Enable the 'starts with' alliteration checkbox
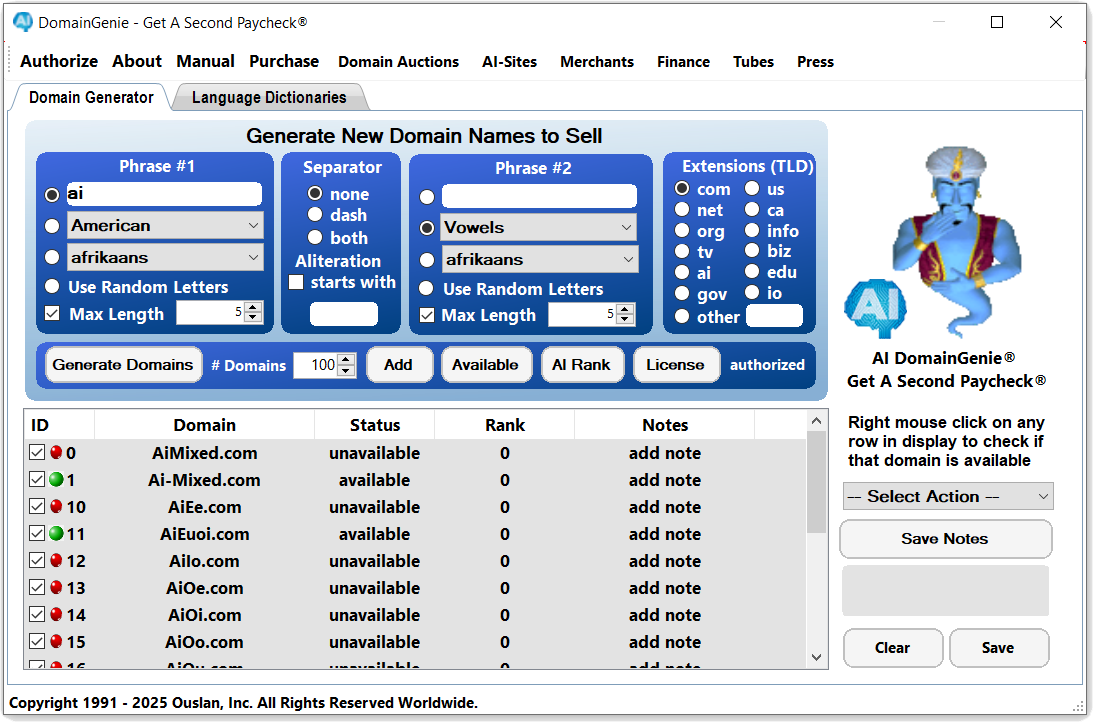The width and height of the screenshot is (1093, 722). [x=296, y=282]
